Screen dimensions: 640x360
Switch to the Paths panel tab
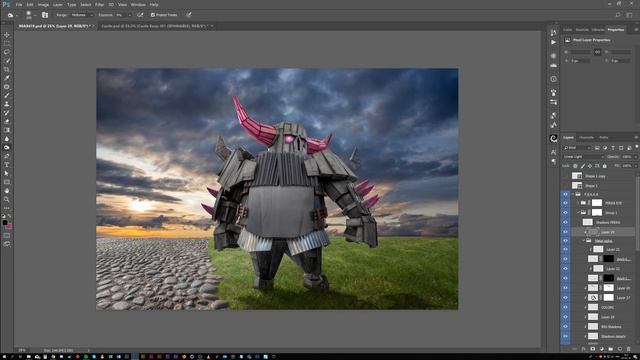click(x=603, y=138)
